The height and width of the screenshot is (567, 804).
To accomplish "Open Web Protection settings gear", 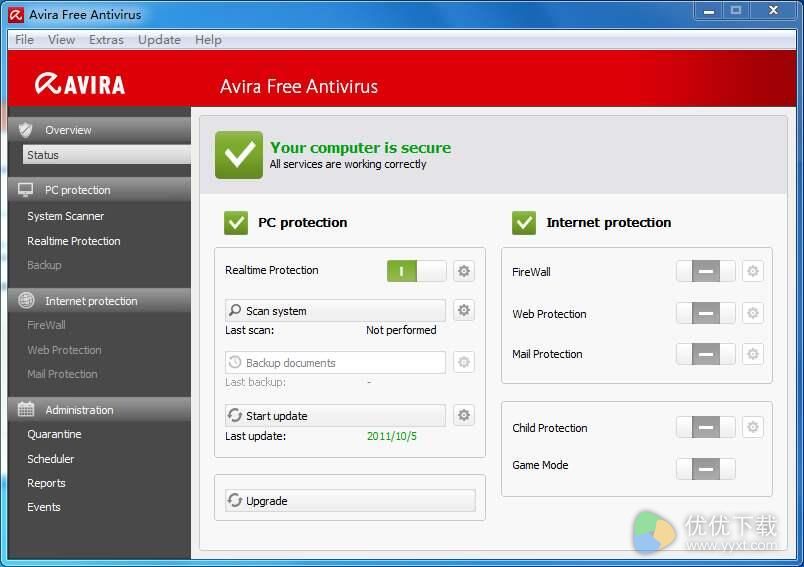I will [x=752, y=313].
